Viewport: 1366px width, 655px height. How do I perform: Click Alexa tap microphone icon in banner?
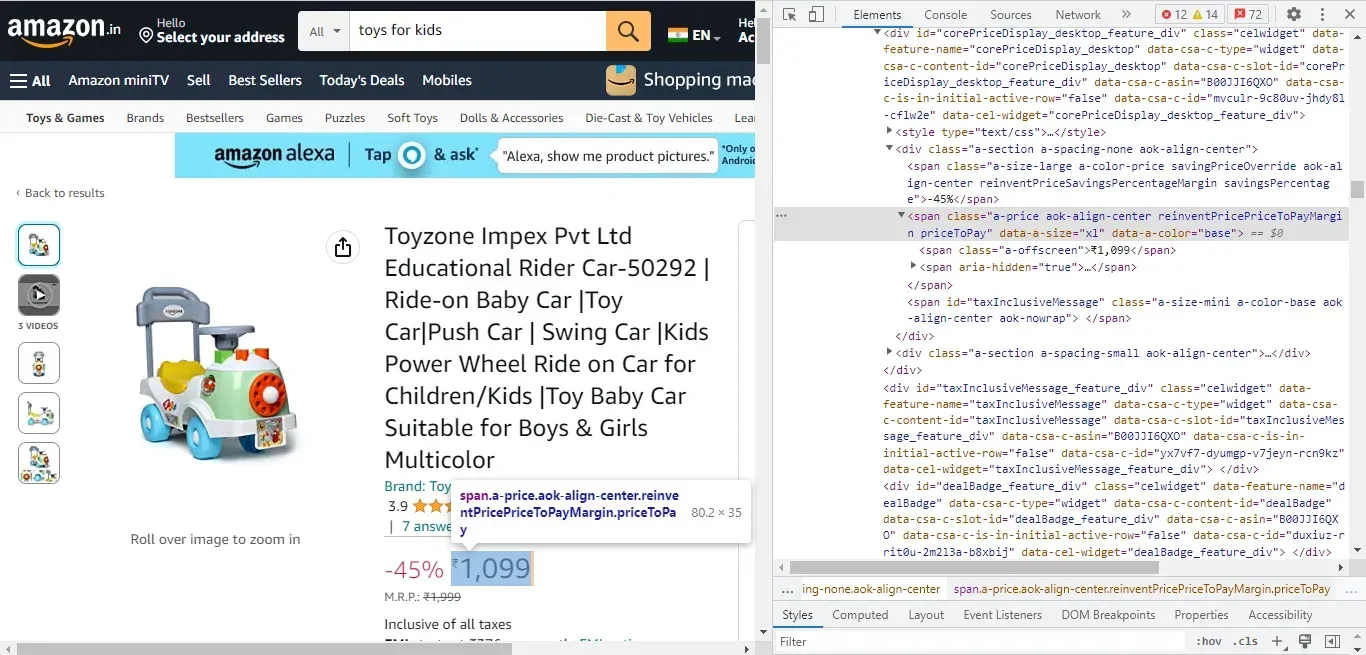(x=412, y=155)
